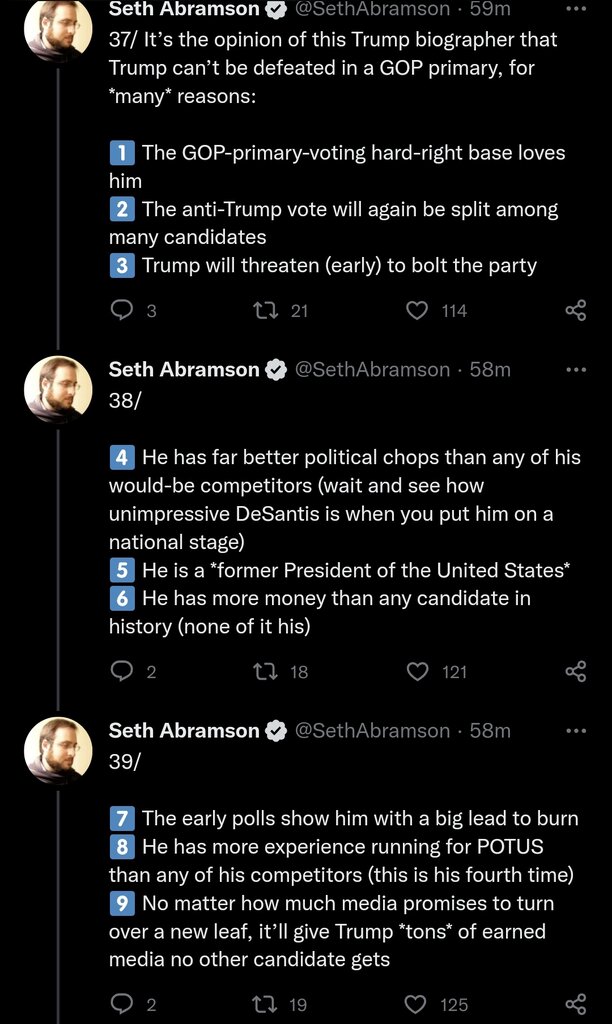612x1024 pixels.
Task: Open more options menu on tweet 39/
Action: coord(575,730)
